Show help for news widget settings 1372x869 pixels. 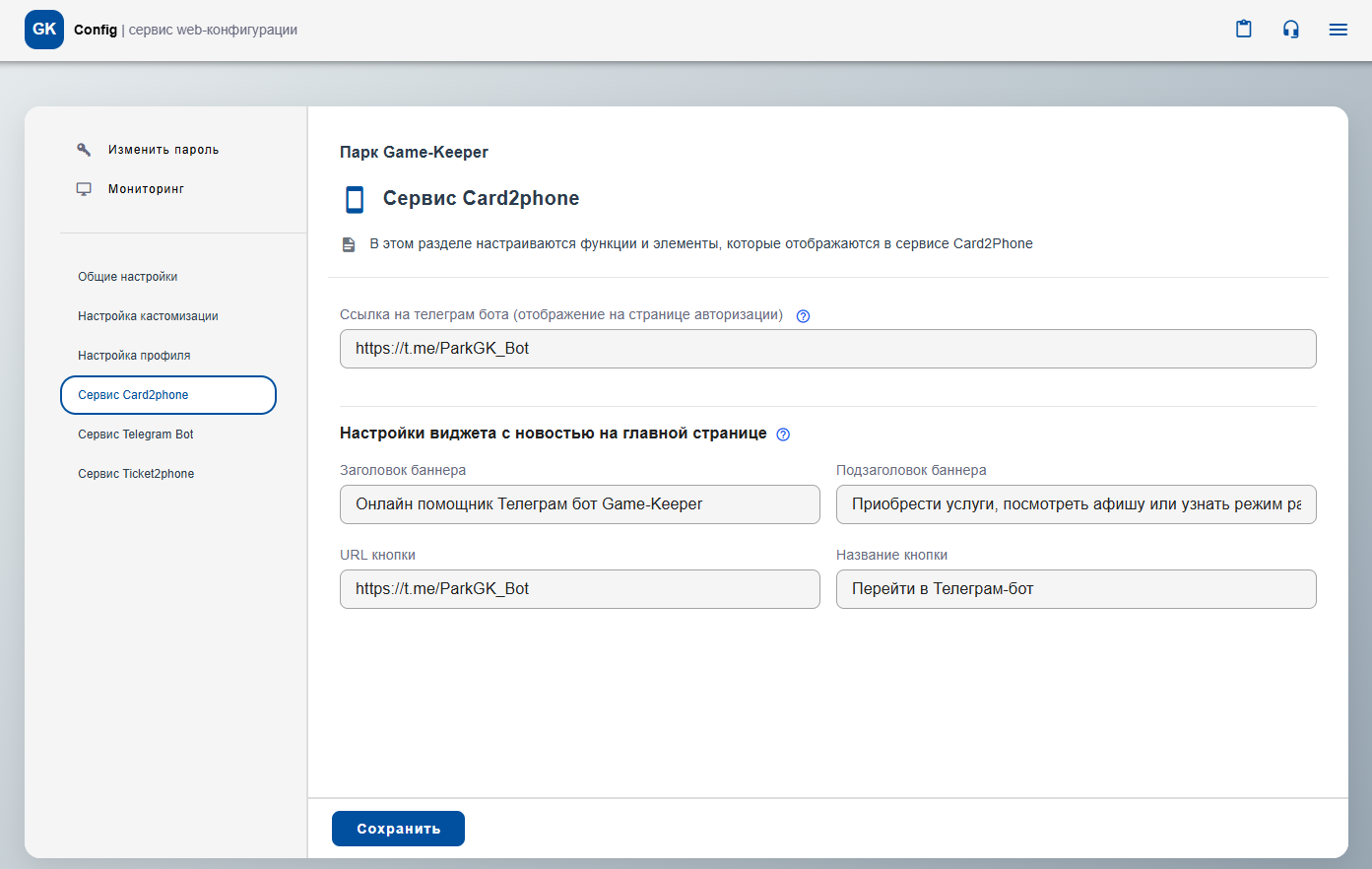pyautogui.click(x=783, y=434)
